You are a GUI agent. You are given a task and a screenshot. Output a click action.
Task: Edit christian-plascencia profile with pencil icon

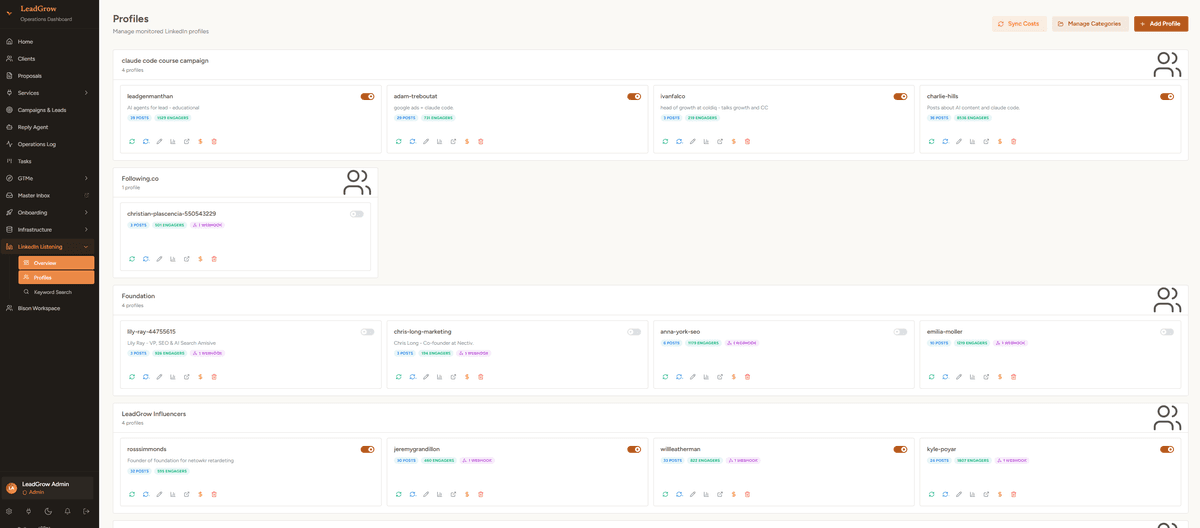[159, 259]
